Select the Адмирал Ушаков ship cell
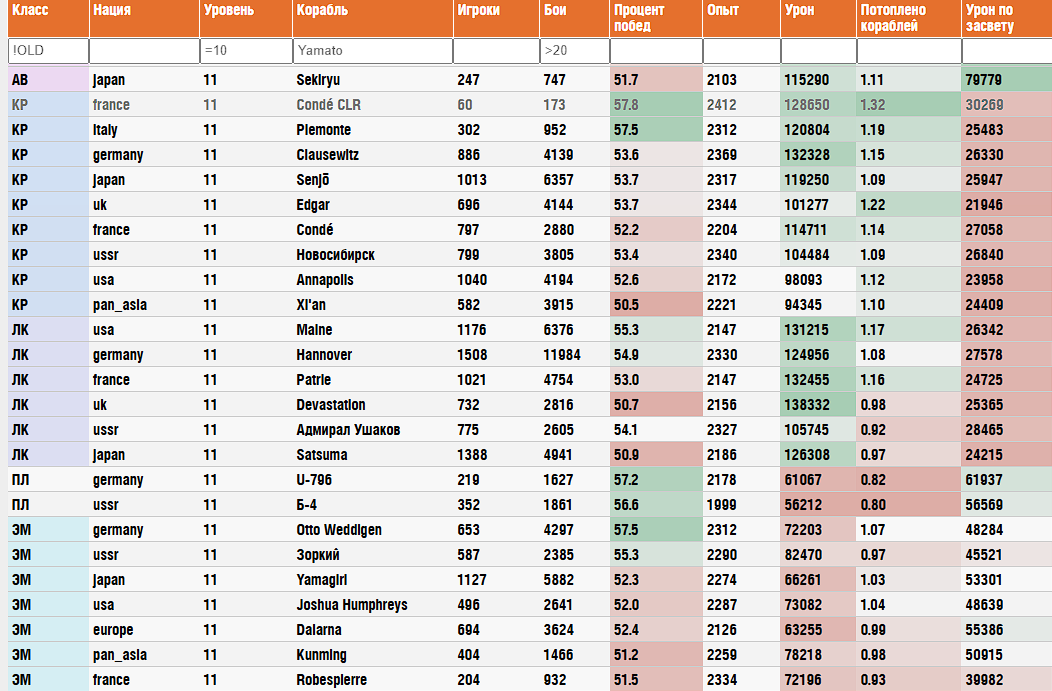 click(x=348, y=430)
